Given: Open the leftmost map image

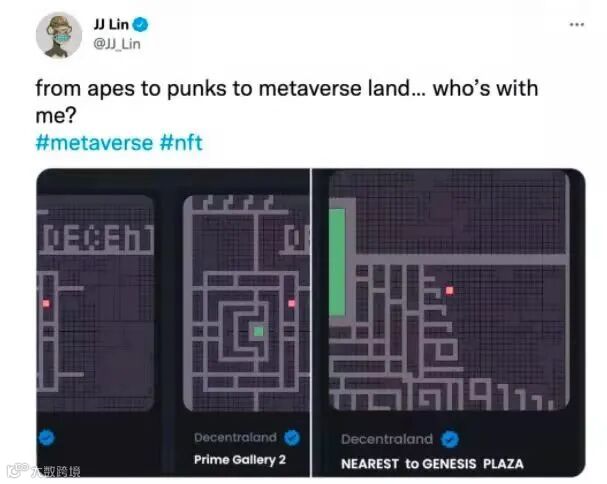Looking at the screenshot, I should (95, 303).
